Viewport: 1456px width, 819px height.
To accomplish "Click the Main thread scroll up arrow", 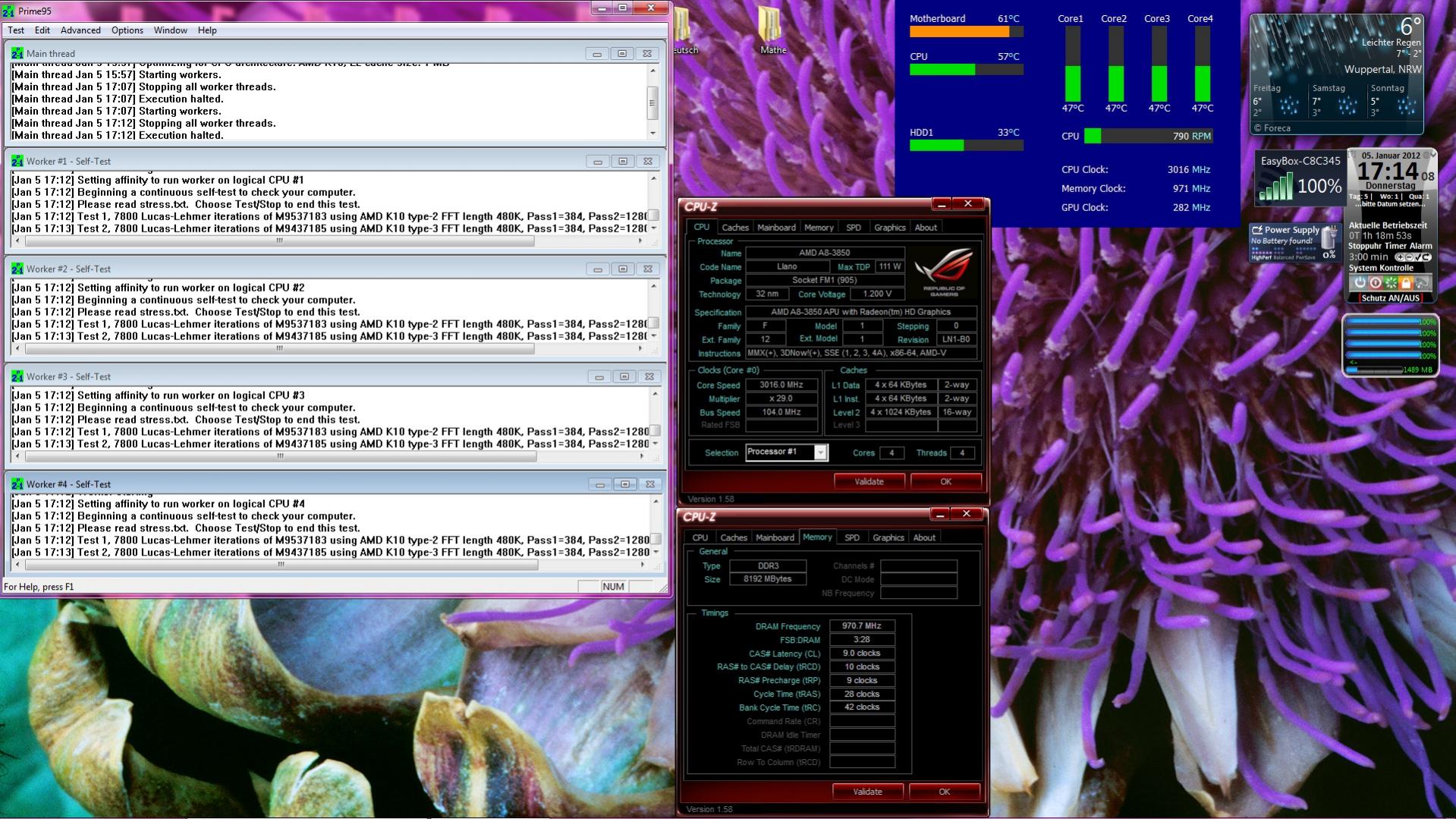I will 653,71.
